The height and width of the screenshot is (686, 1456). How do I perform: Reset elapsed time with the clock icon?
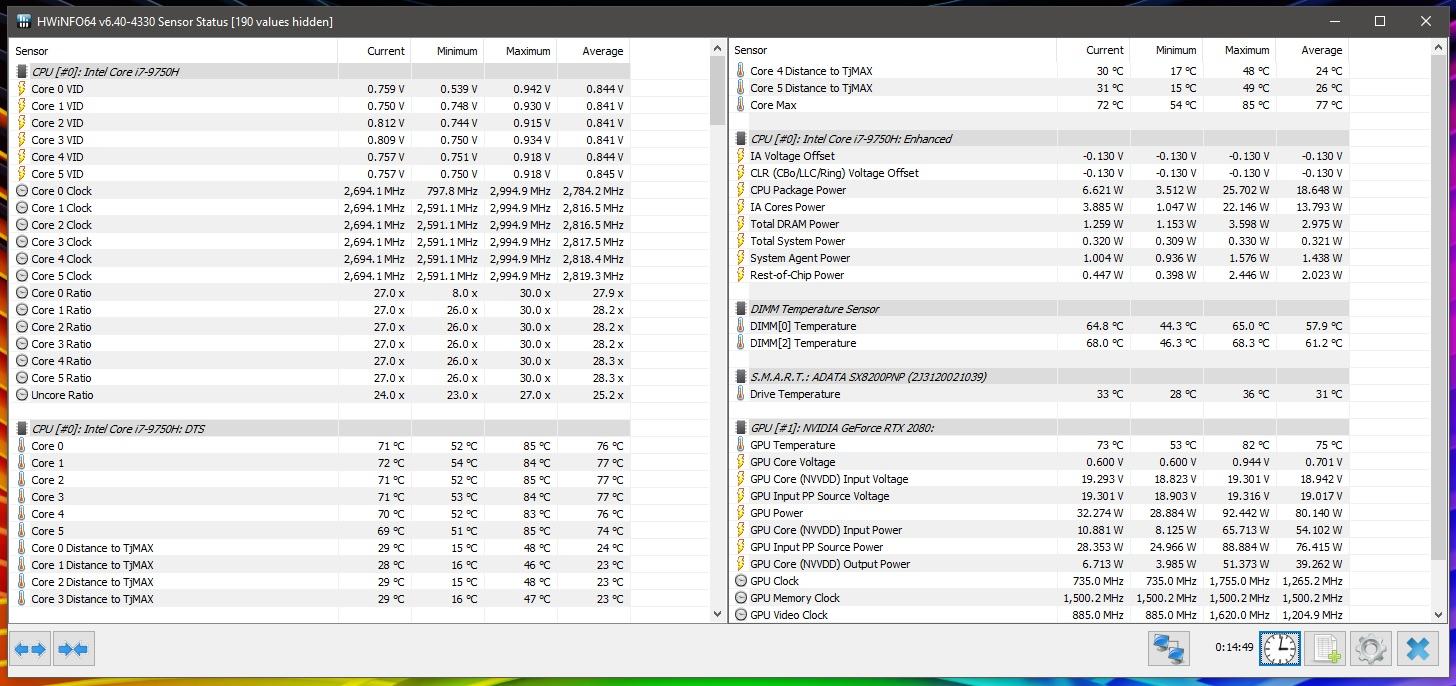tap(1279, 650)
